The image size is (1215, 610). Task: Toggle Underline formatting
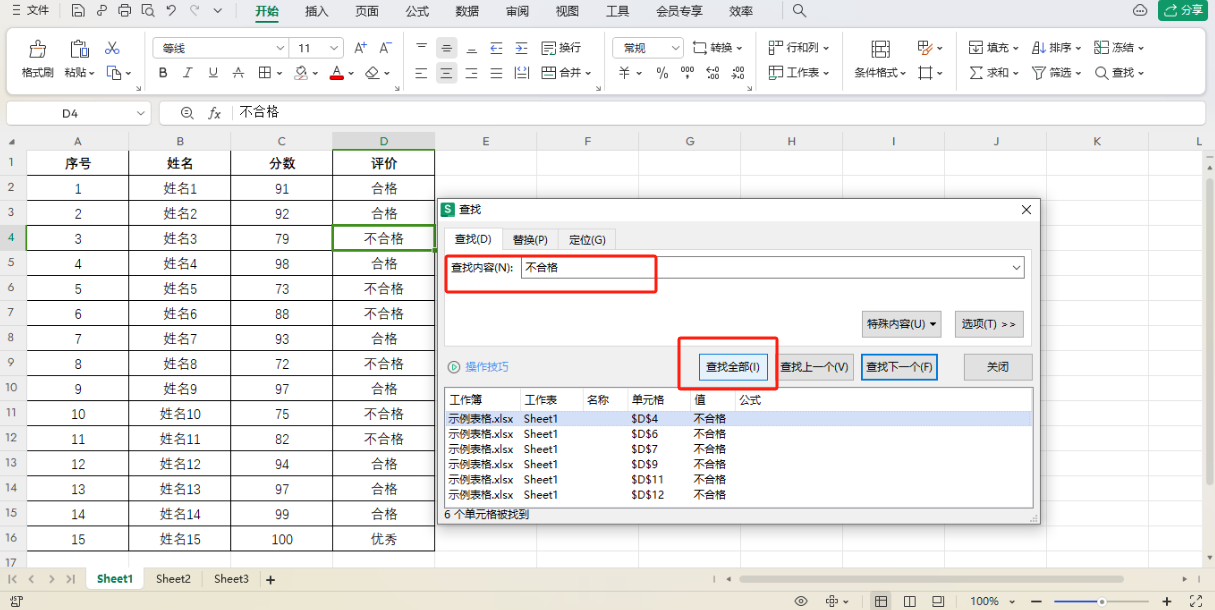[213, 73]
